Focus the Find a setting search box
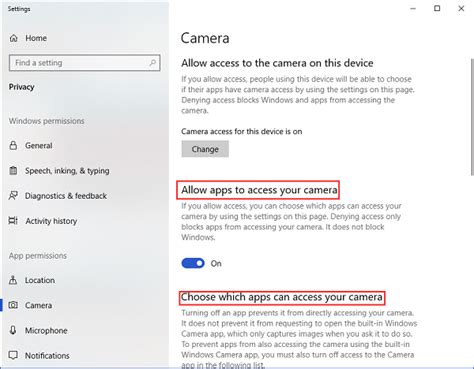The width and height of the screenshot is (474, 369). (x=85, y=63)
